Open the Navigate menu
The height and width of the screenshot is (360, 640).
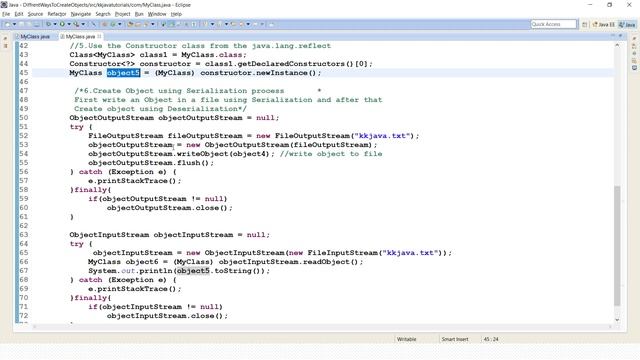tap(81, 14)
